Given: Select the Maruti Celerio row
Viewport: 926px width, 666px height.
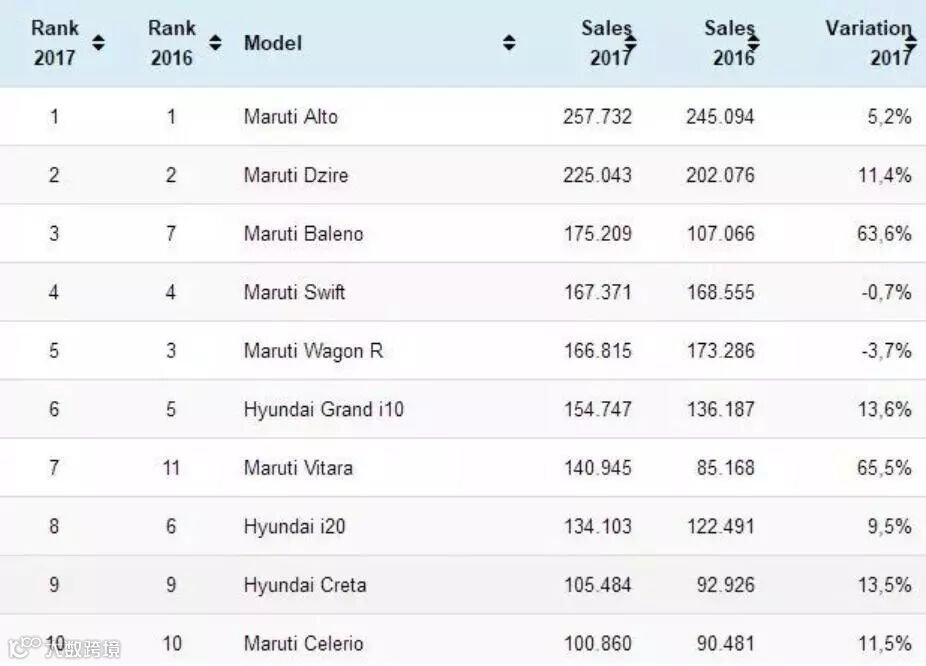Looking at the screenshot, I should 303,643.
